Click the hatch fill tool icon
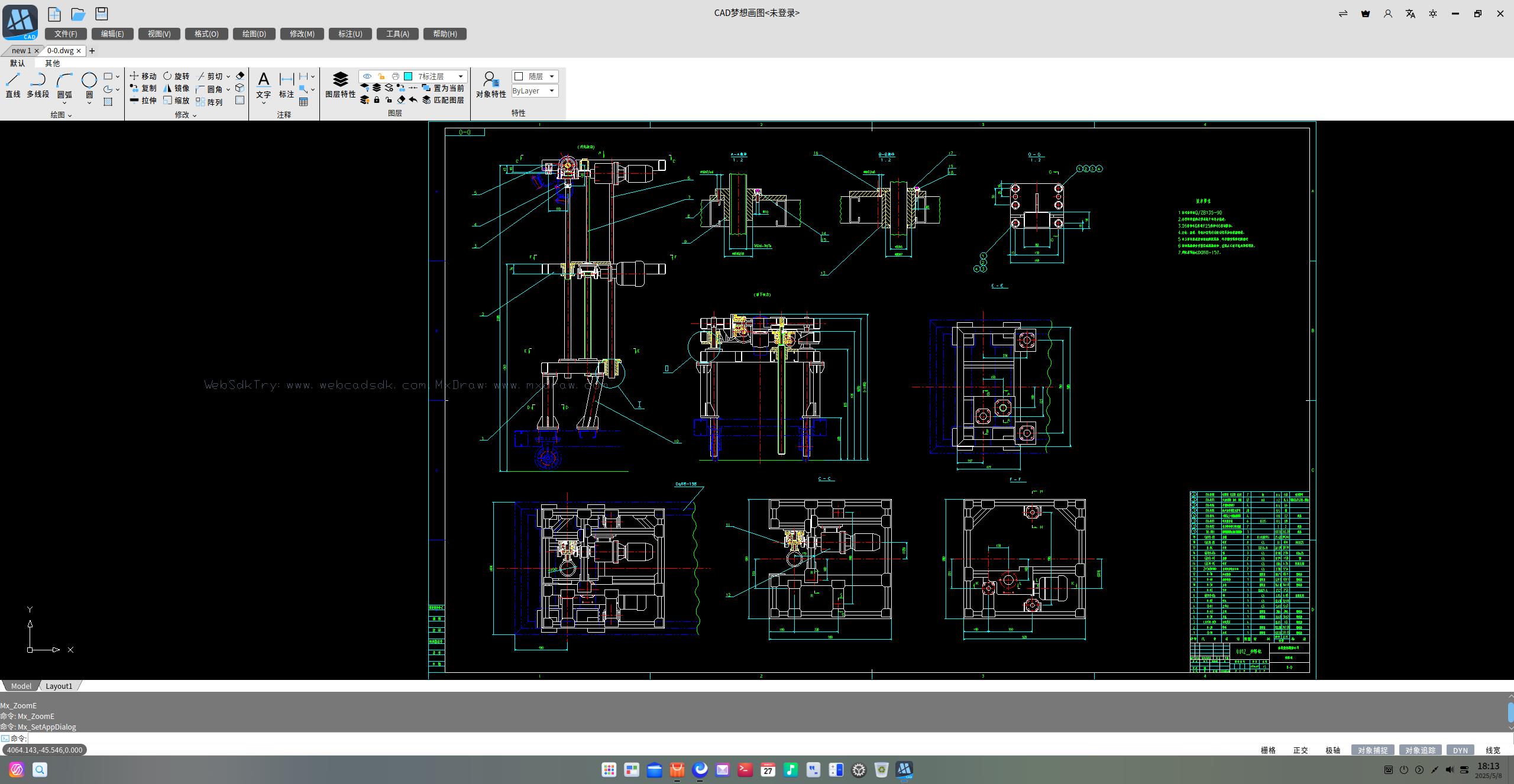This screenshot has height=784, width=1514. (108, 102)
